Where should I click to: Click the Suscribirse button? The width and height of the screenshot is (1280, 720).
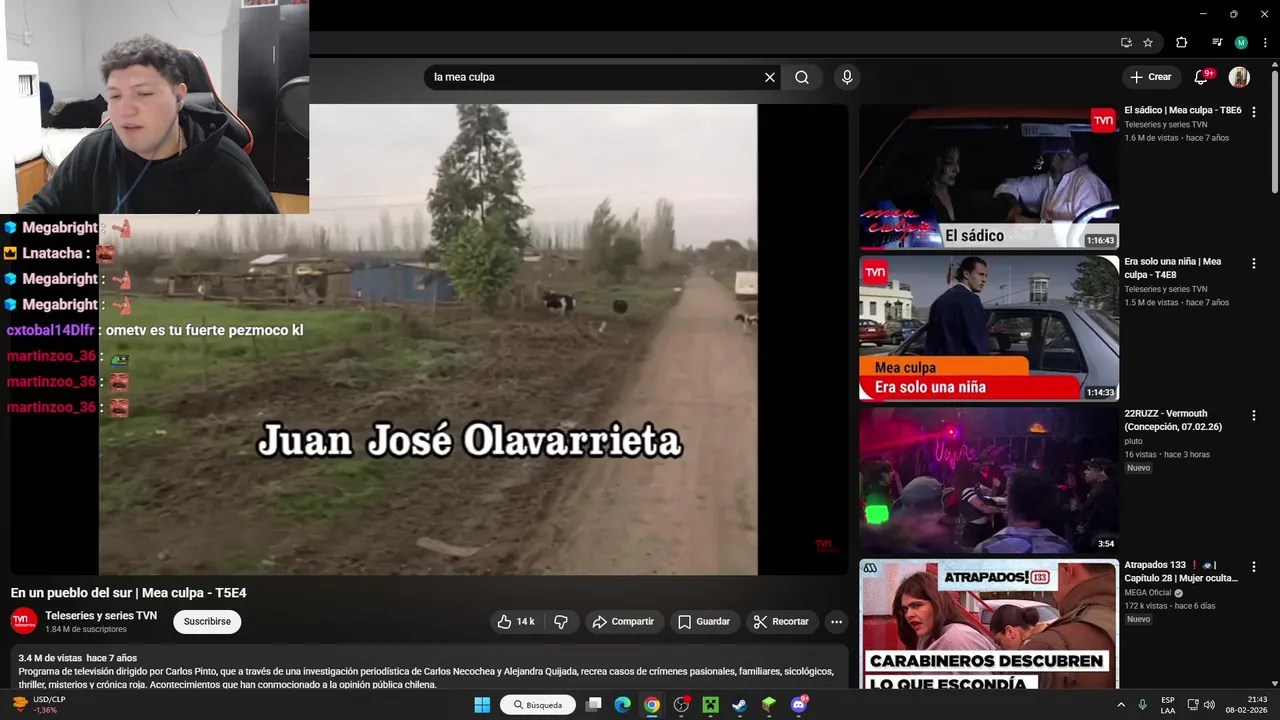click(x=207, y=622)
